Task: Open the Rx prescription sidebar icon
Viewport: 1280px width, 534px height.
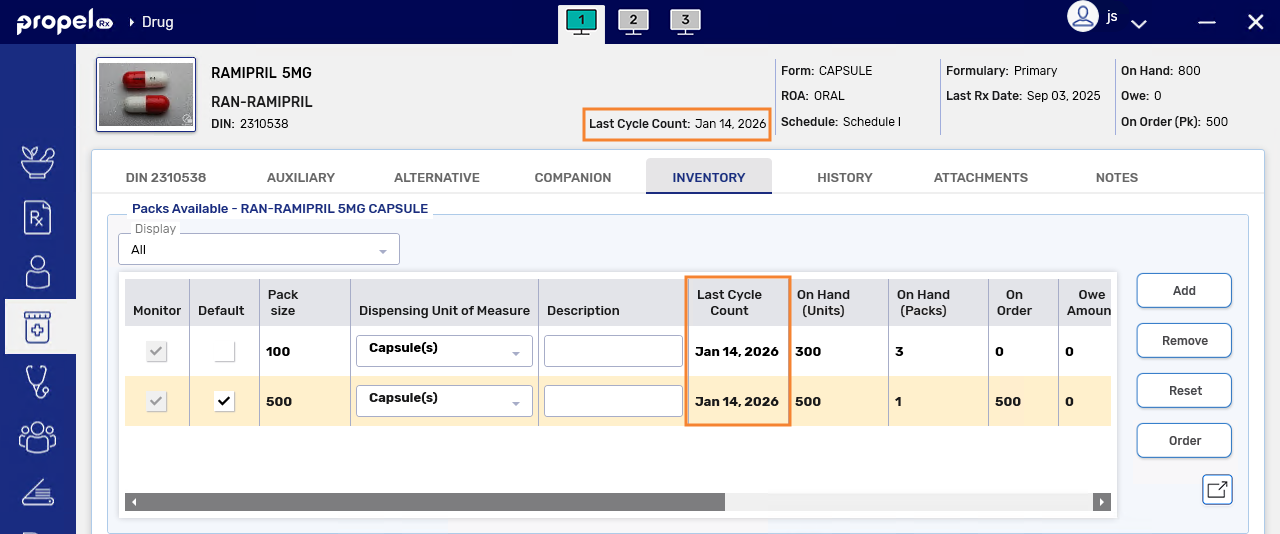Action: (x=37, y=217)
